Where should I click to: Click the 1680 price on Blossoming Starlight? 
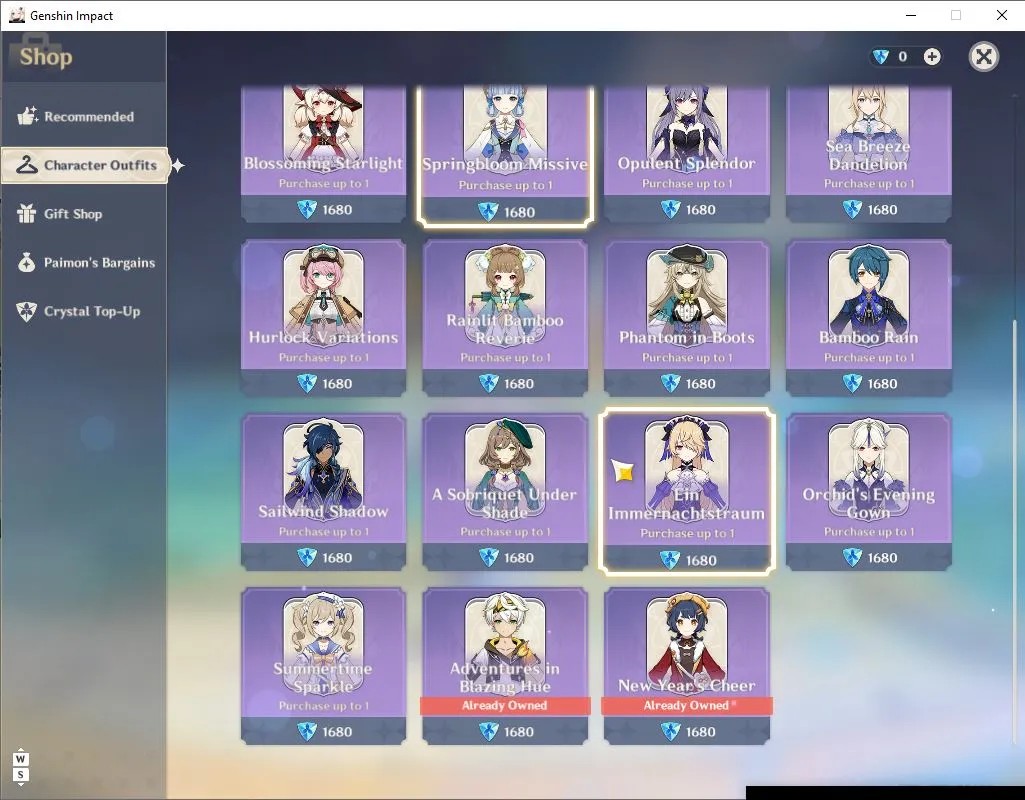[x=337, y=210]
